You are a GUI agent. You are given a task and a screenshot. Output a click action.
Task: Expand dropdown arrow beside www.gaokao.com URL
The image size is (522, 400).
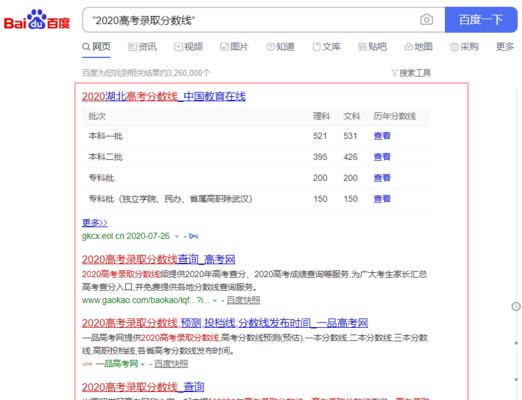tap(215, 301)
